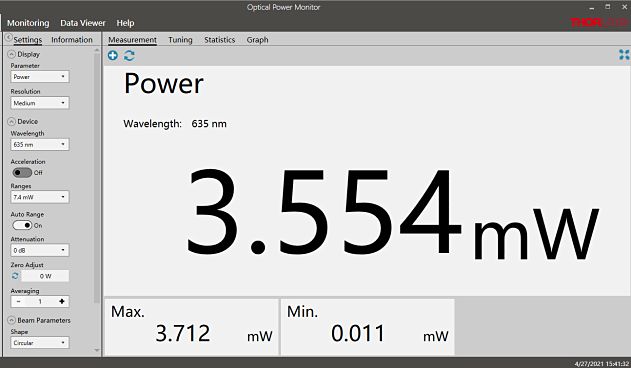Open the Attenuation dropdown showing 0 dB
The image size is (631, 368).
tap(39, 250)
